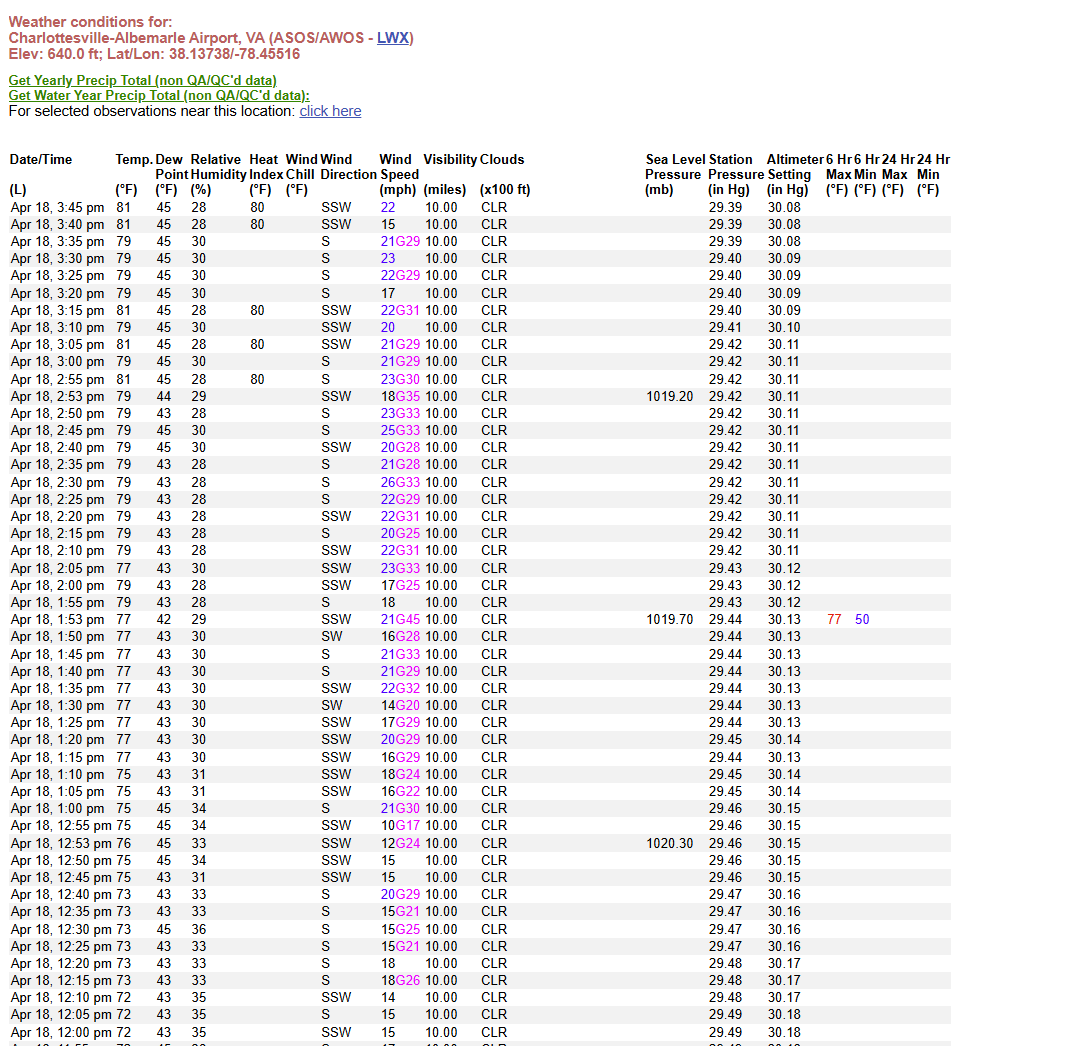Select the 'Apr 18, 1:20 pm' row timestamp
Image resolution: width=1075 pixels, height=1046 pixels.
(58, 740)
